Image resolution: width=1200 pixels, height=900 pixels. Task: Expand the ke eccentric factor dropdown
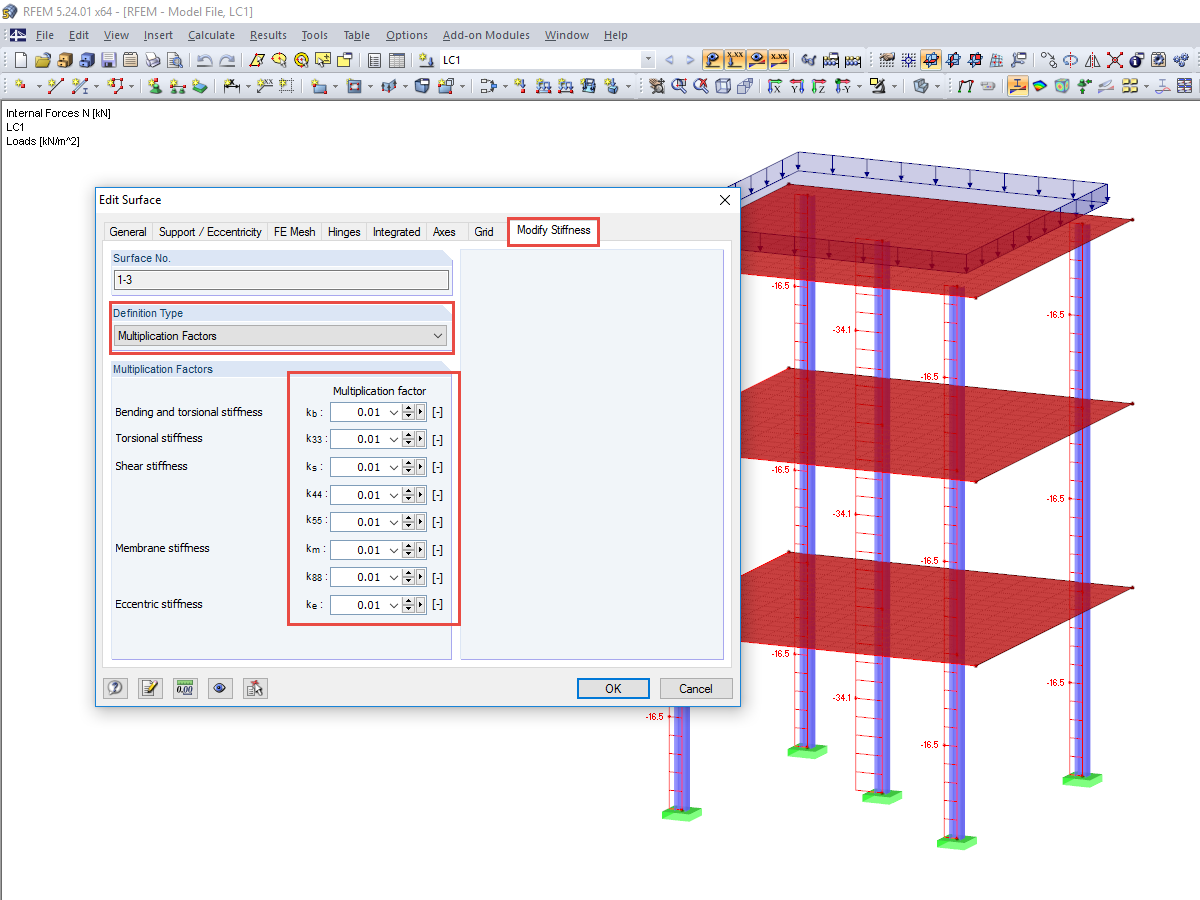coord(394,605)
